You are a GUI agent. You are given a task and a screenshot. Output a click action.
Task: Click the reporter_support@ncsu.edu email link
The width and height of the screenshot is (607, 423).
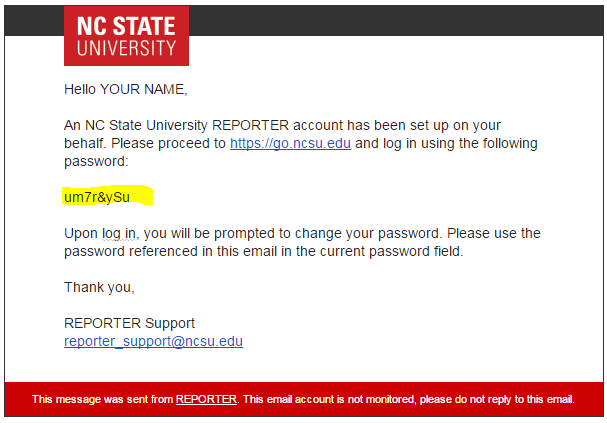pyautogui.click(x=153, y=341)
